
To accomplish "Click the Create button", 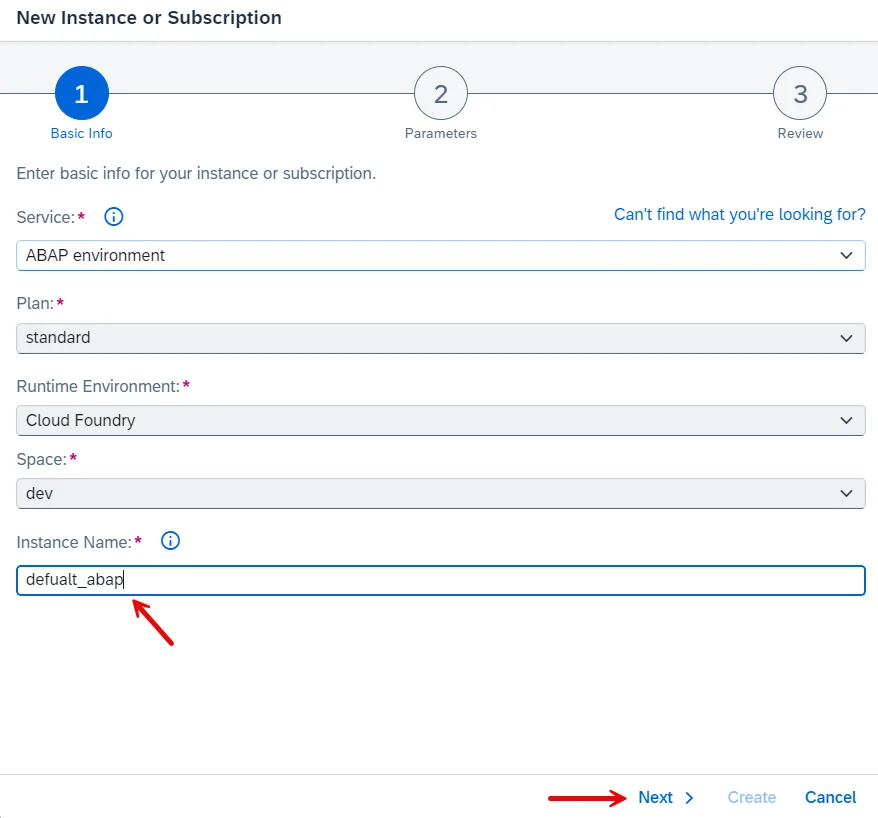I will coord(751,797).
